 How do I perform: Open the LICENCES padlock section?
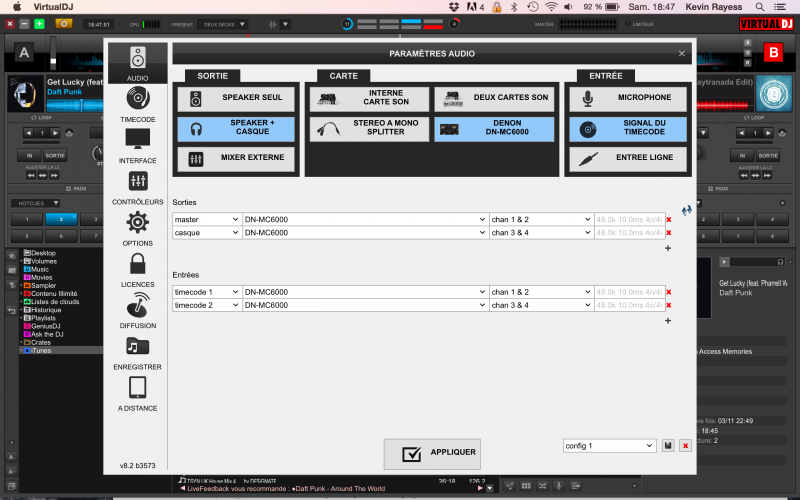[137, 270]
